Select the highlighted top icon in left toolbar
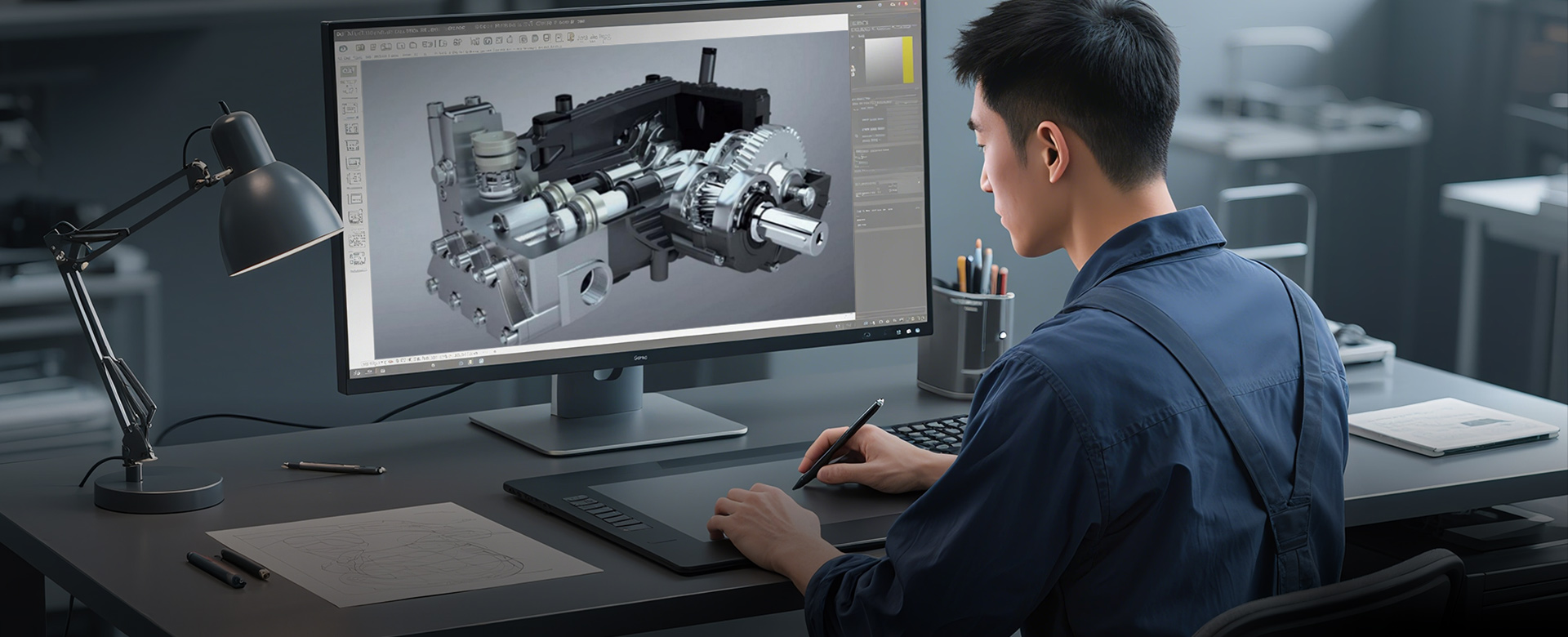The image size is (1568, 637). (x=349, y=72)
